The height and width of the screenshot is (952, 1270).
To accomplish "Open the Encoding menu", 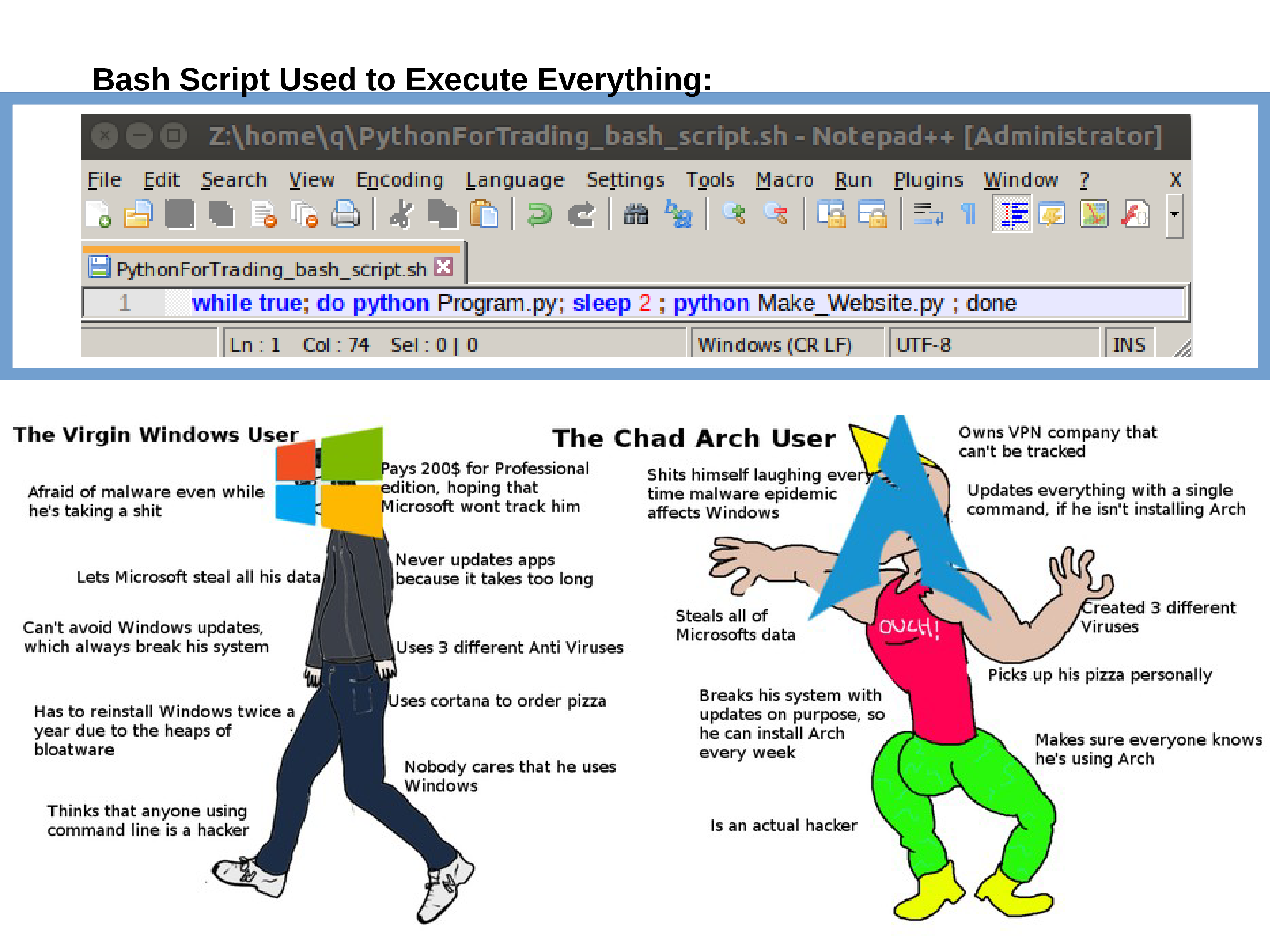I will click(400, 180).
